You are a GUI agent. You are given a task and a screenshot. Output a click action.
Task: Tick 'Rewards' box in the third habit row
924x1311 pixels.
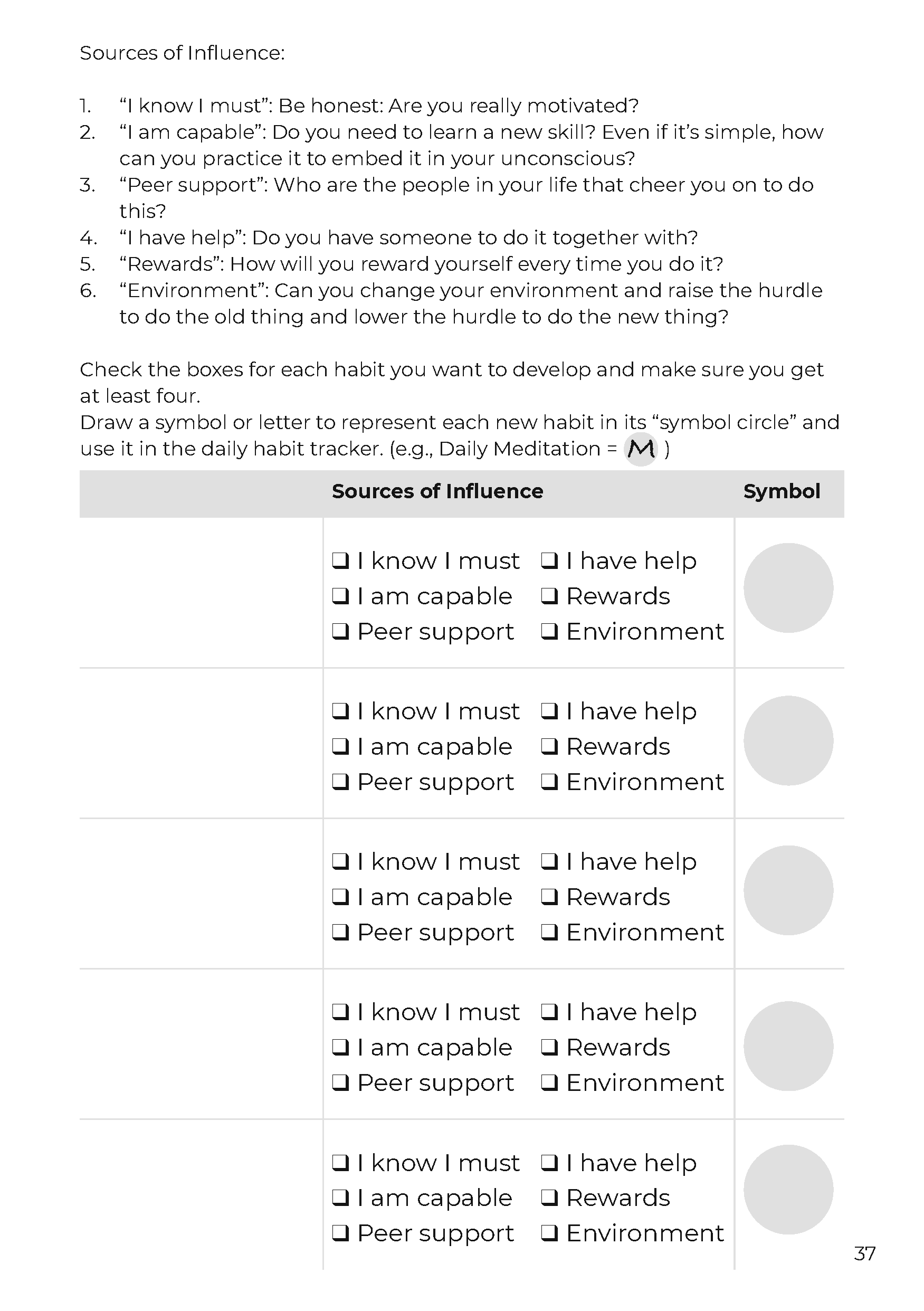[549, 897]
